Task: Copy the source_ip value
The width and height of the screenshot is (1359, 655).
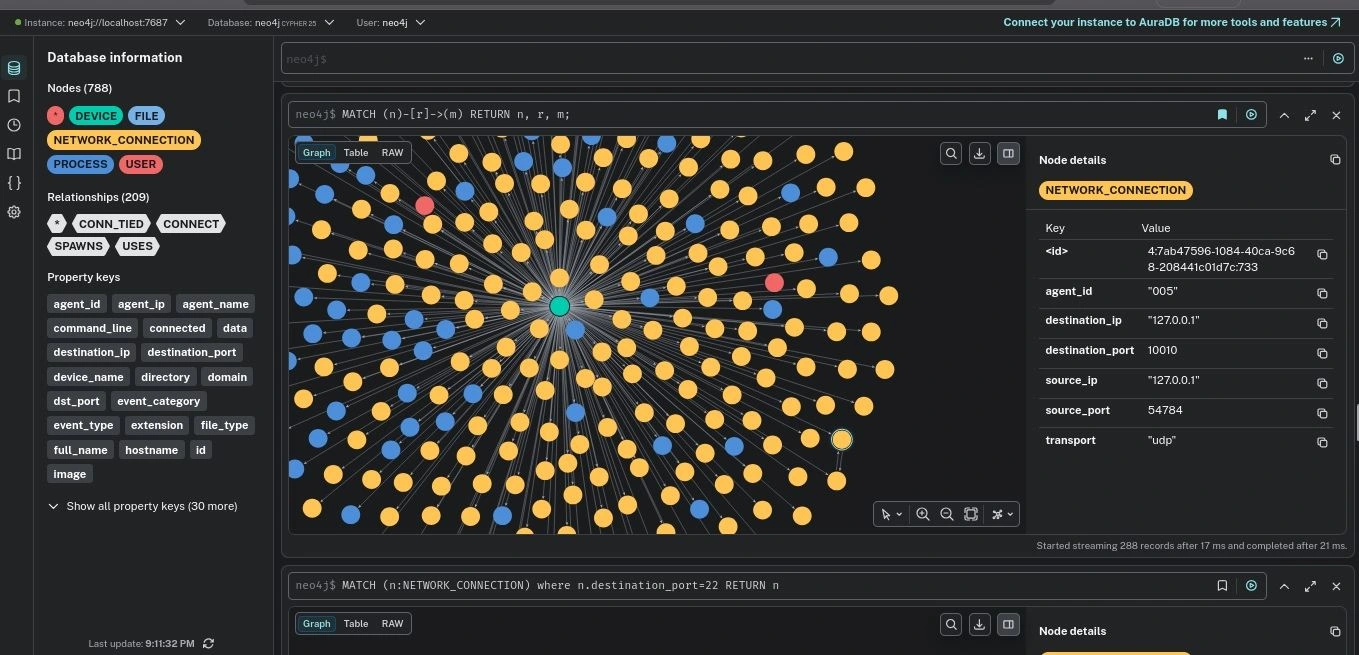Action: point(1322,383)
